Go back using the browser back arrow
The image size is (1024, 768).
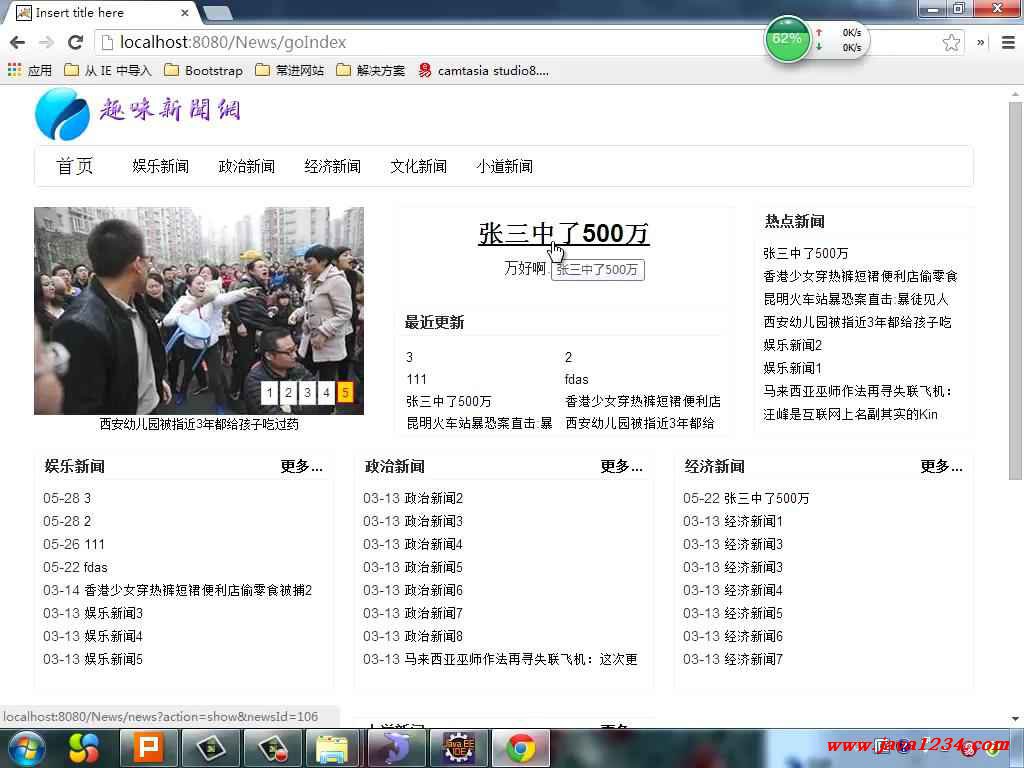pos(18,42)
